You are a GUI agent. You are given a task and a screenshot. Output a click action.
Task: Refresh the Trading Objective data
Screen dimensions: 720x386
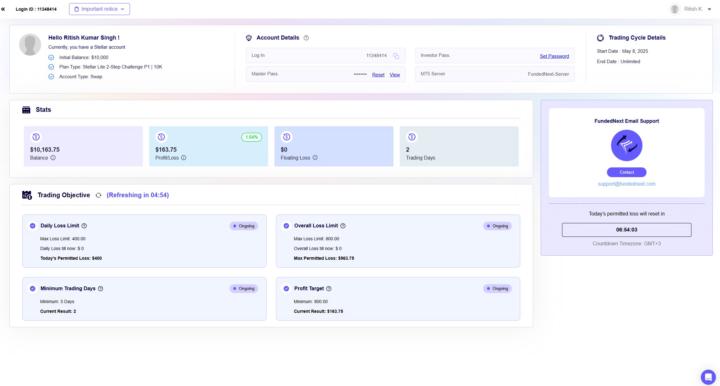click(98, 196)
